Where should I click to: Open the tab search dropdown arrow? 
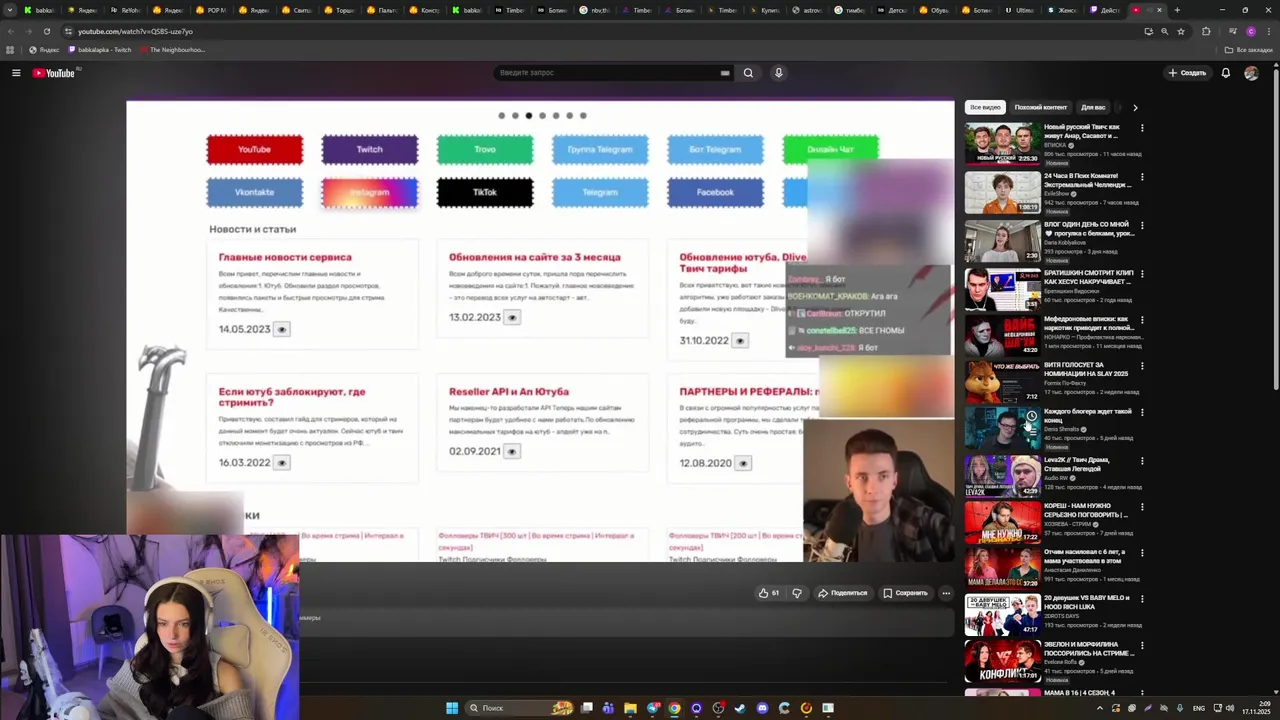(x=11, y=10)
